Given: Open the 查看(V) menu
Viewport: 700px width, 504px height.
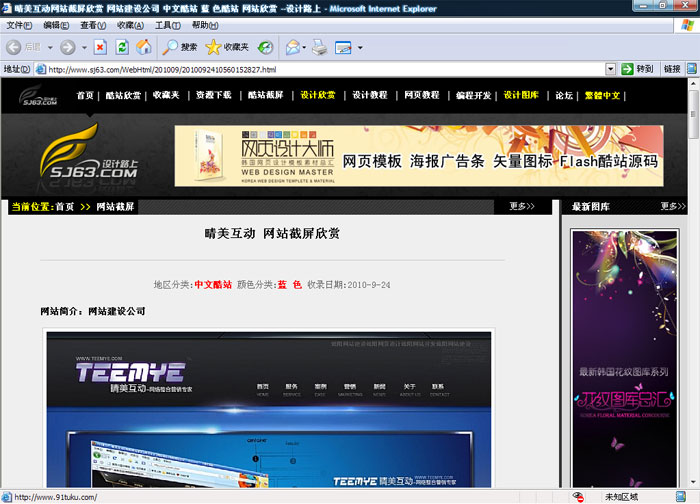Looking at the screenshot, I should coord(93,25).
